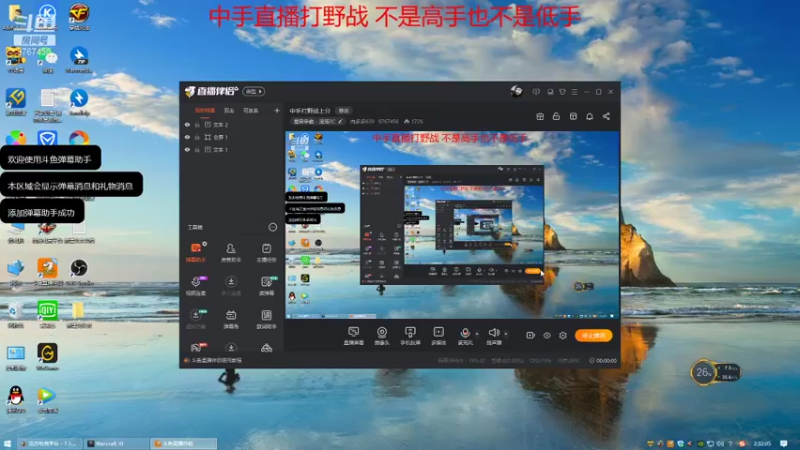Switch to Warcraft III taskbar item
Viewport: 800px width, 450px height.
116,443
